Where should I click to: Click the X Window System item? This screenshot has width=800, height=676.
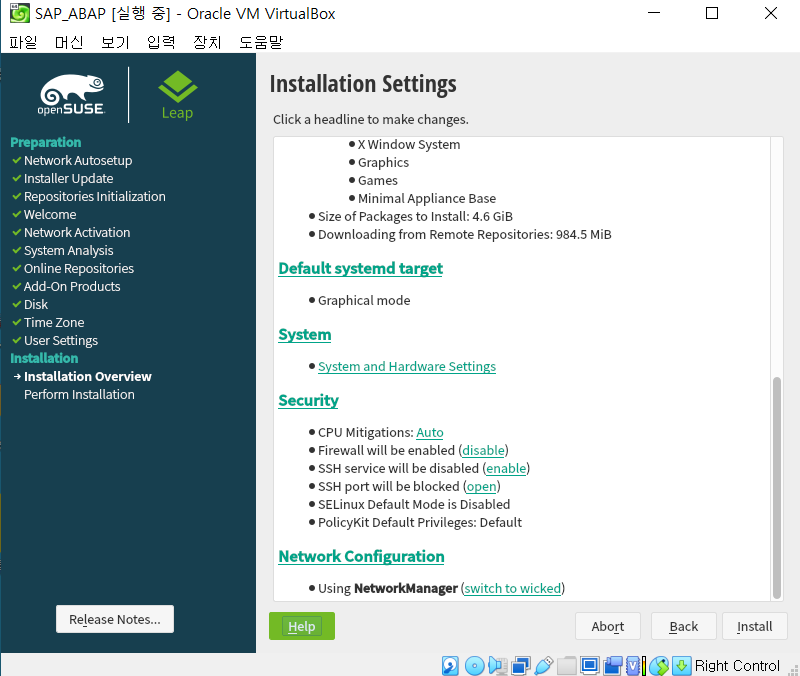click(409, 144)
